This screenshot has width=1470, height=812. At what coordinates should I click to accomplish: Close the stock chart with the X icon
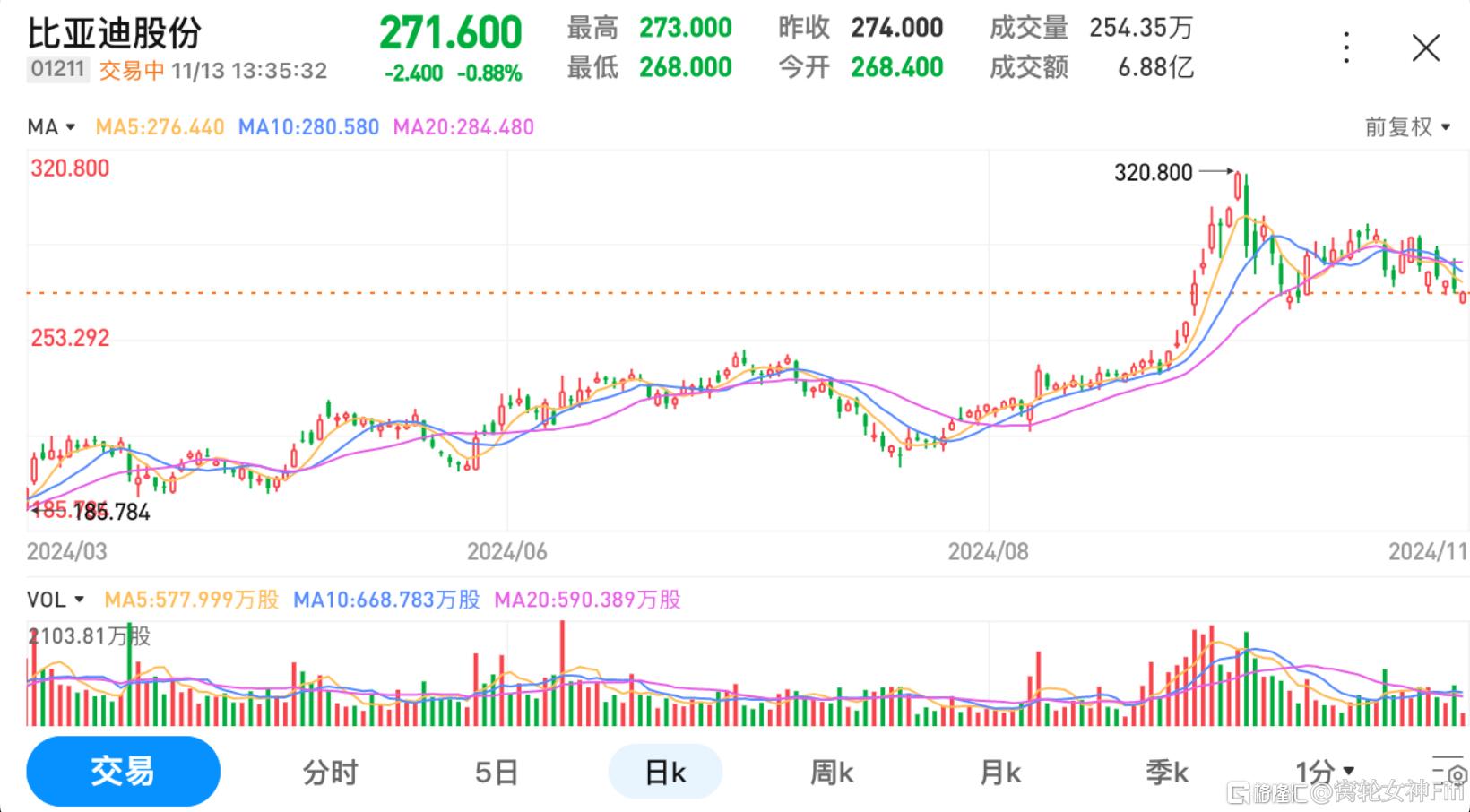(1425, 48)
